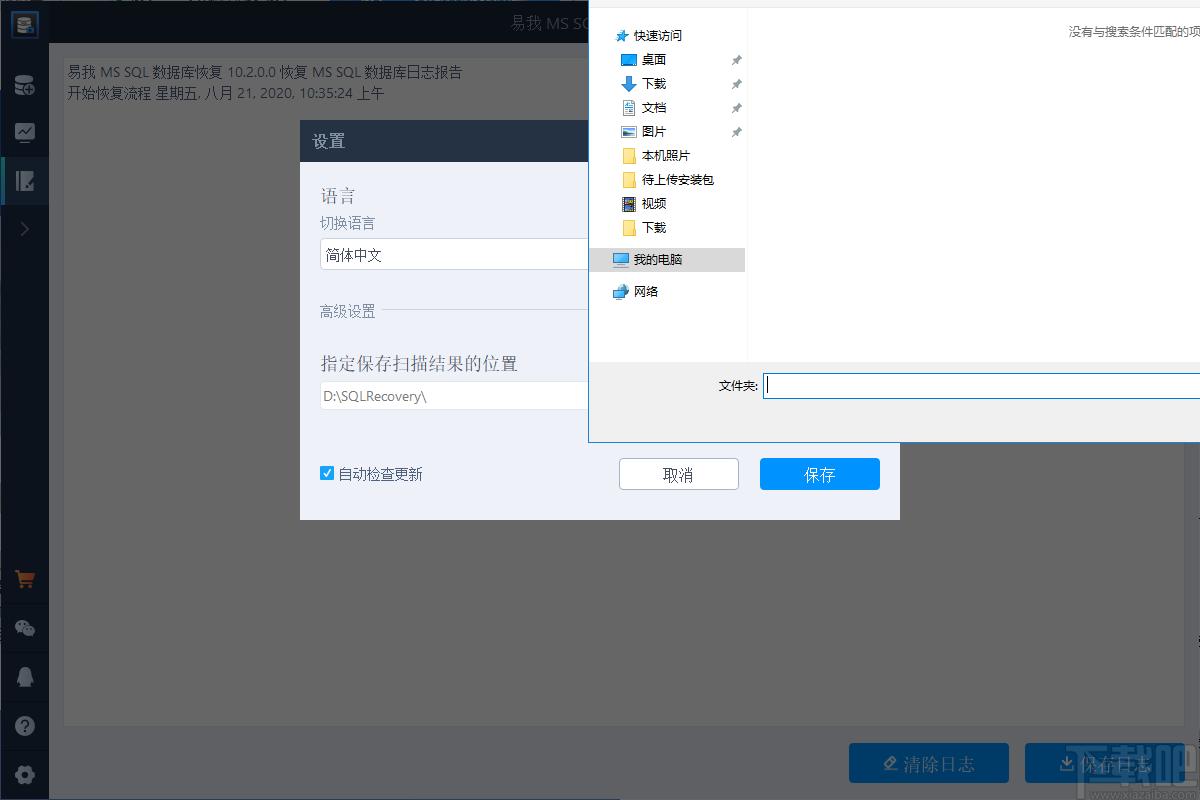This screenshot has height=800, width=1200.
Task: Click the 保存 button in settings dialog
Action: click(x=820, y=474)
